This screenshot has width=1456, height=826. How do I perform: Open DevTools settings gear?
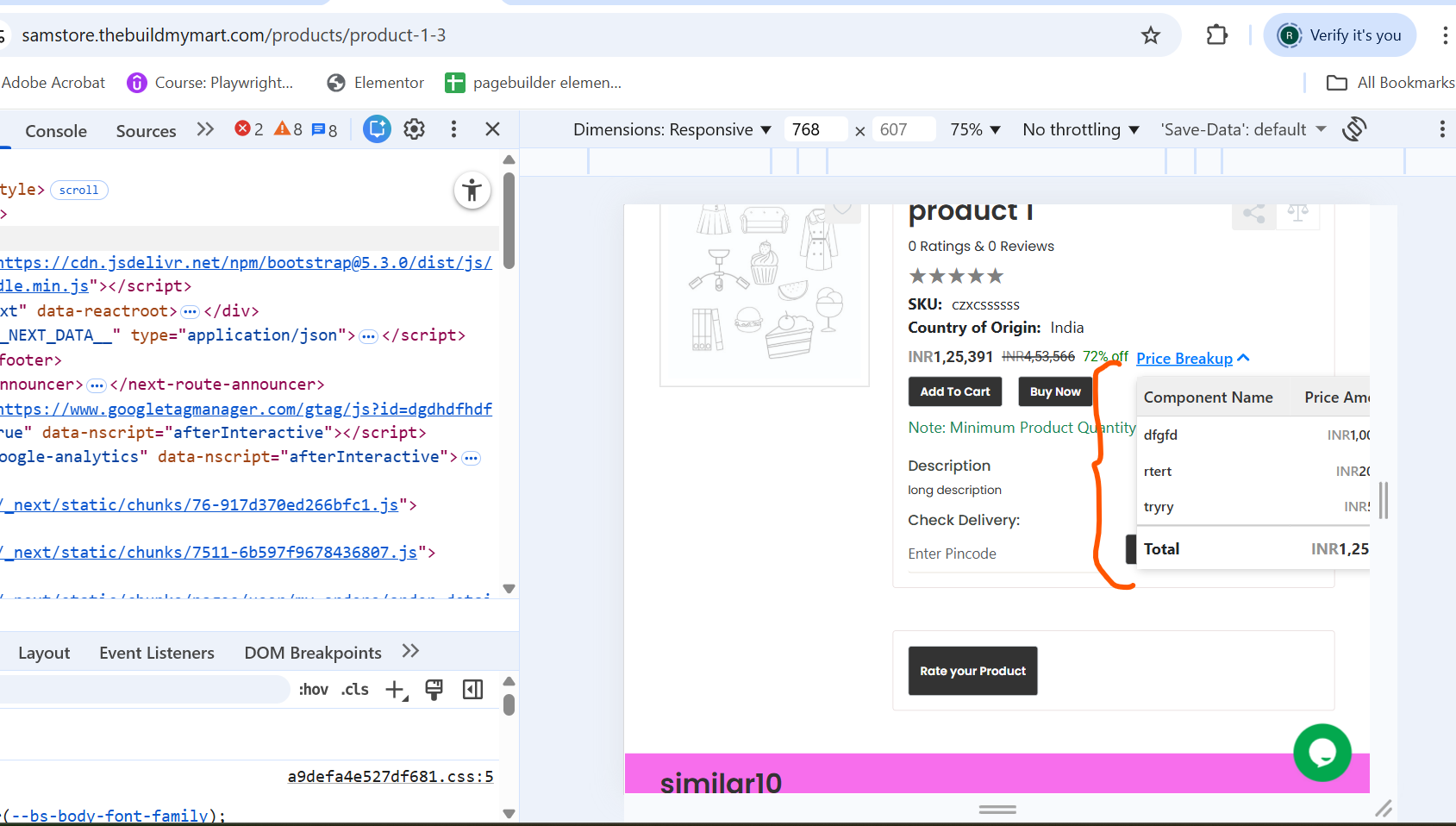tap(415, 129)
